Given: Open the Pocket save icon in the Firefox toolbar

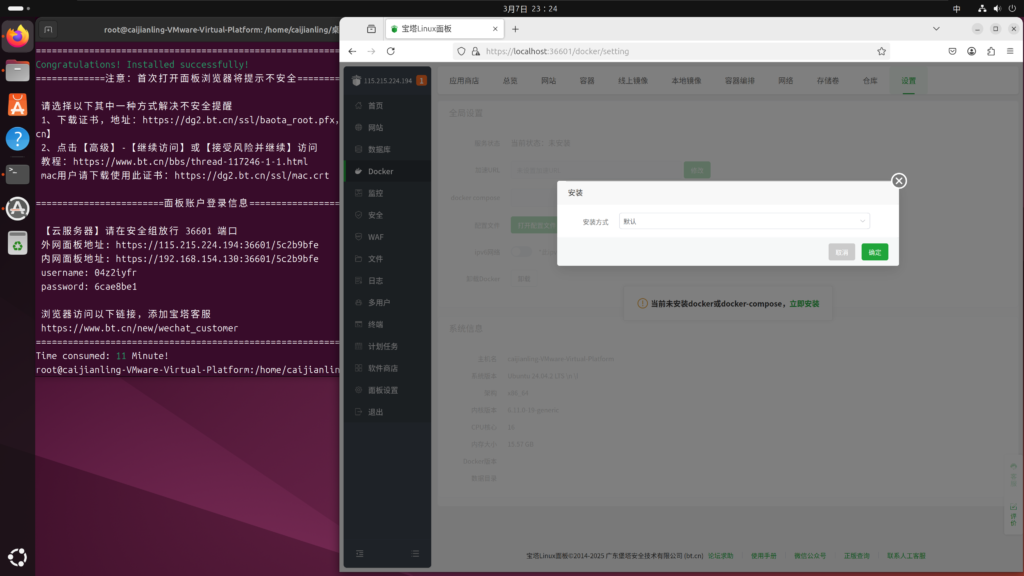Looking at the screenshot, I should click(952, 51).
